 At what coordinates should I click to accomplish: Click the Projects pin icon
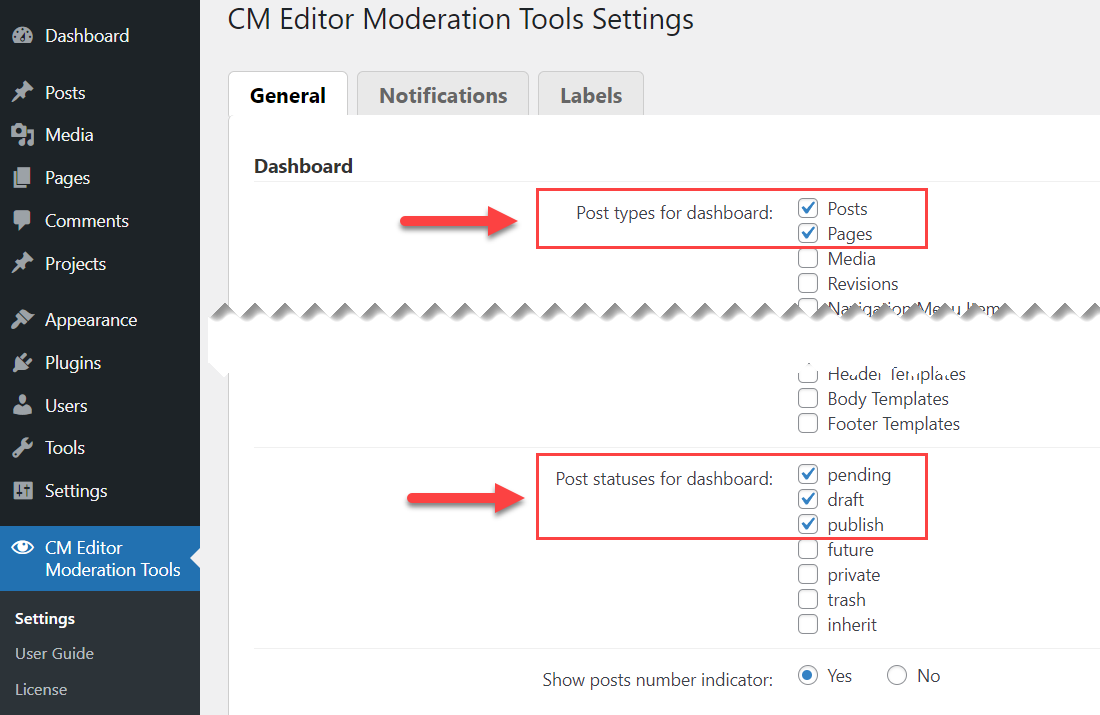coord(22,263)
